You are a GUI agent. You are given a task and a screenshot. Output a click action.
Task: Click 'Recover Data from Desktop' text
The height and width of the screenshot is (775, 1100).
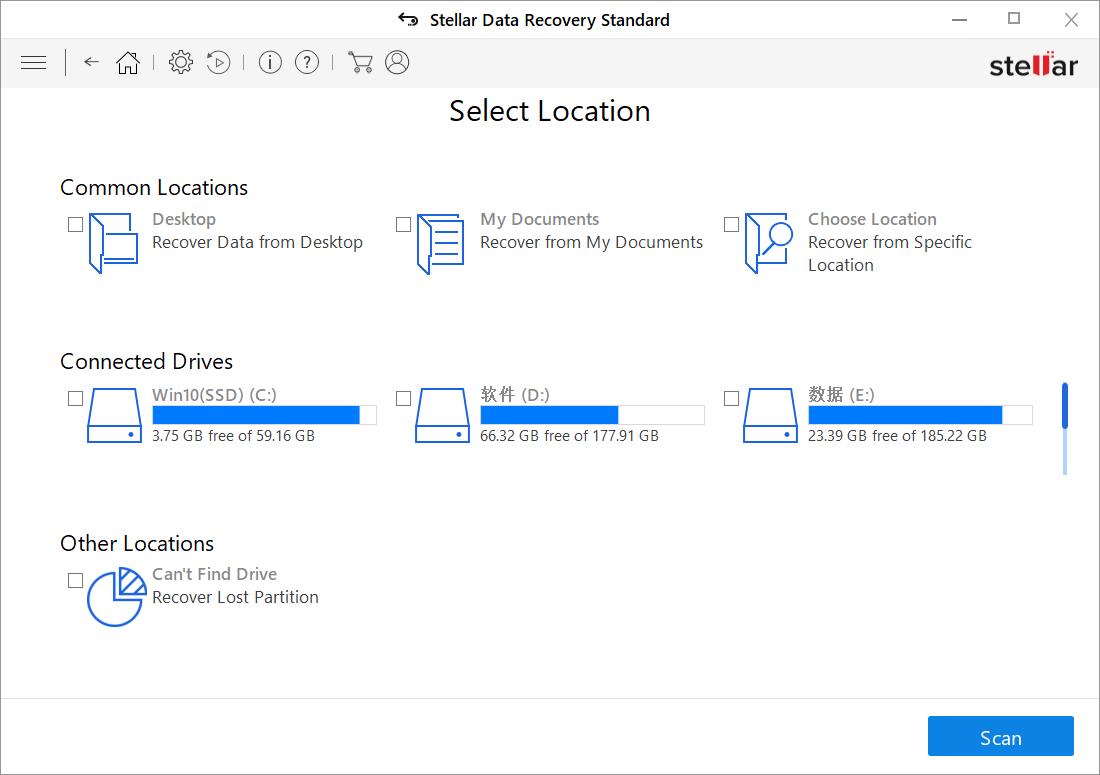[257, 242]
